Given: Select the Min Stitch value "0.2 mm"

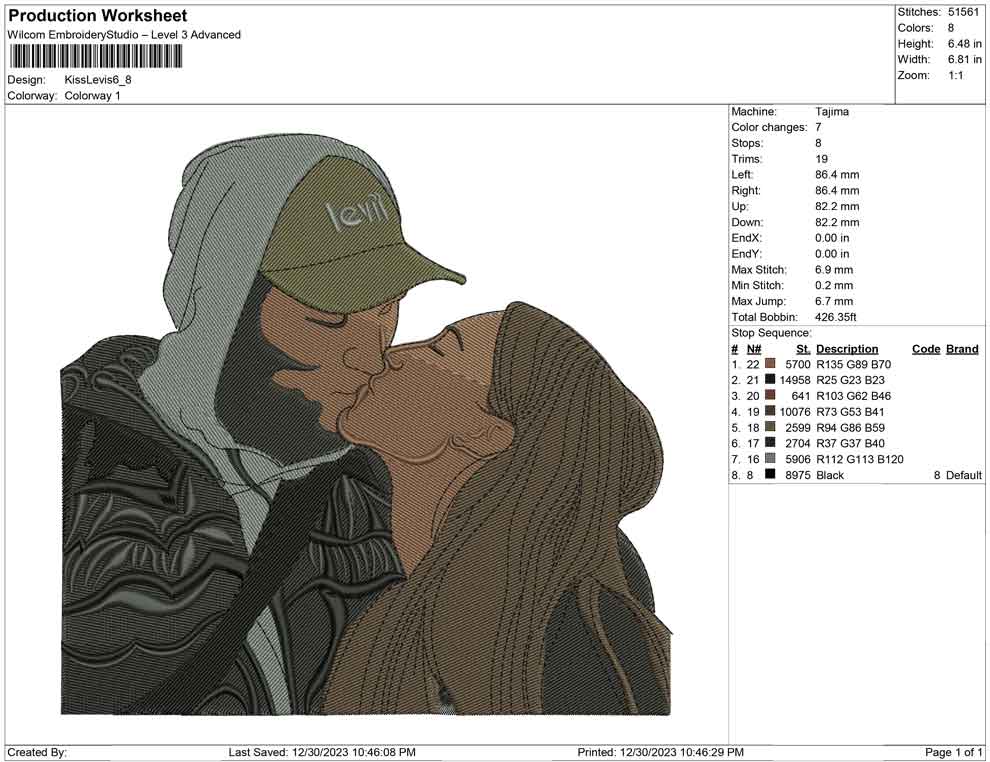Looking at the screenshot, I should coord(834,285).
